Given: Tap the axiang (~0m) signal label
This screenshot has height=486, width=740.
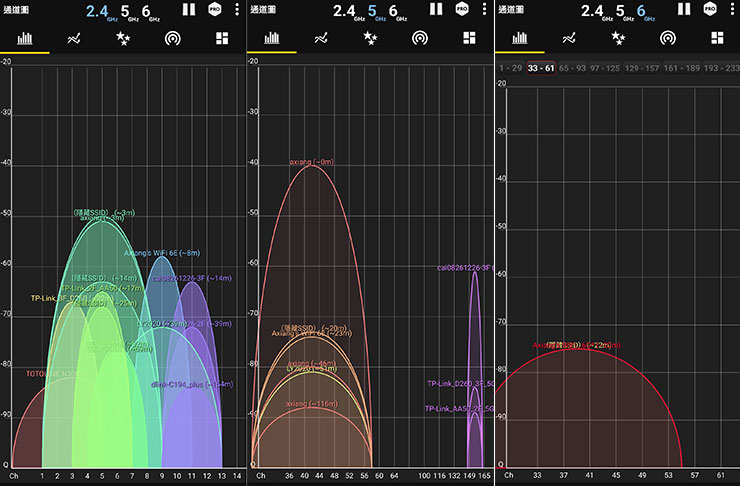Looking at the screenshot, I should pyautogui.click(x=311, y=161).
